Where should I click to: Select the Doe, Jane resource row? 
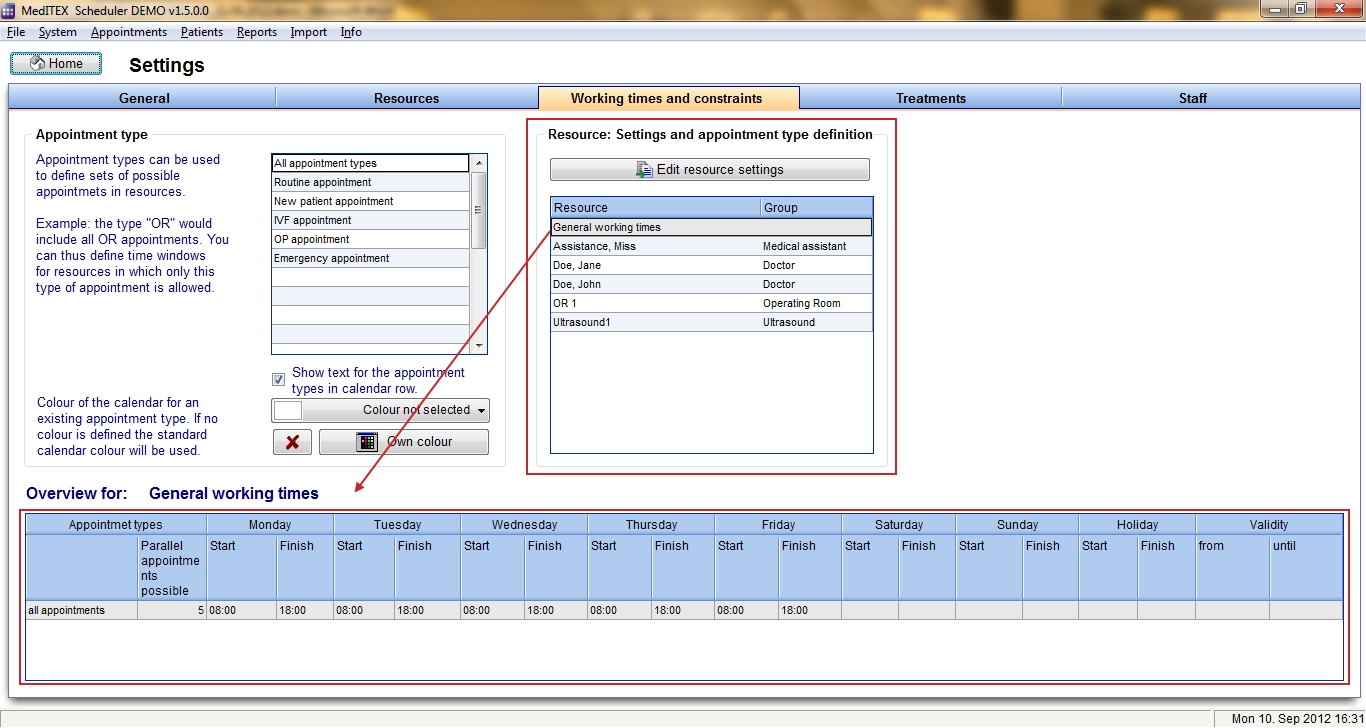coord(711,265)
